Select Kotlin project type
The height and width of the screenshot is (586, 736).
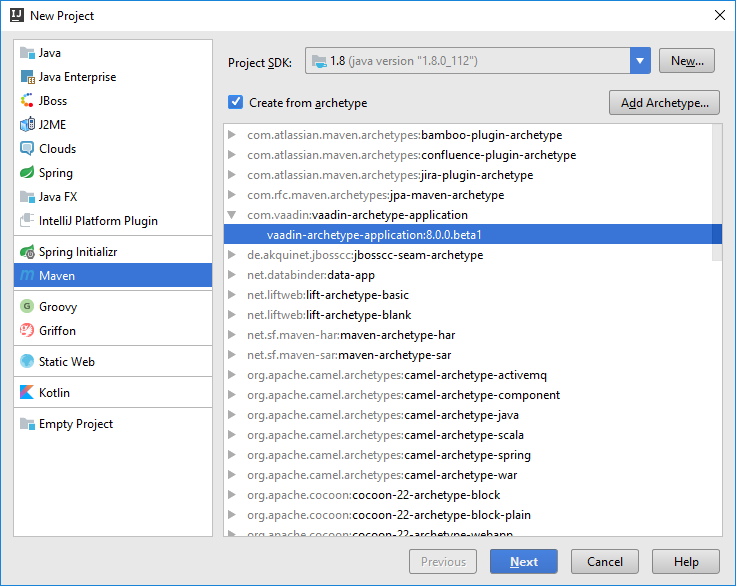coord(113,393)
